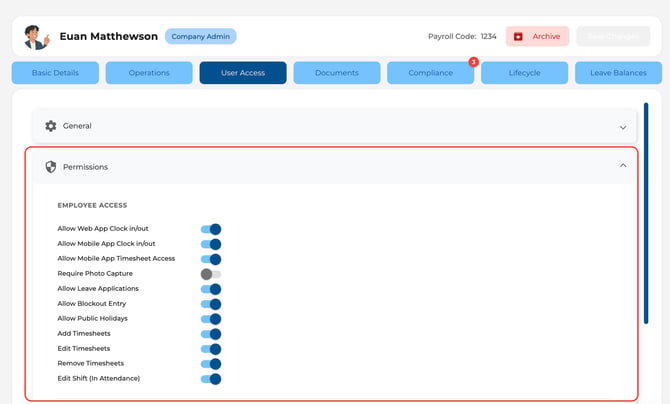This screenshot has width=670, height=404.
Task: Click the blue vertical scrollbar
Action: point(646,213)
